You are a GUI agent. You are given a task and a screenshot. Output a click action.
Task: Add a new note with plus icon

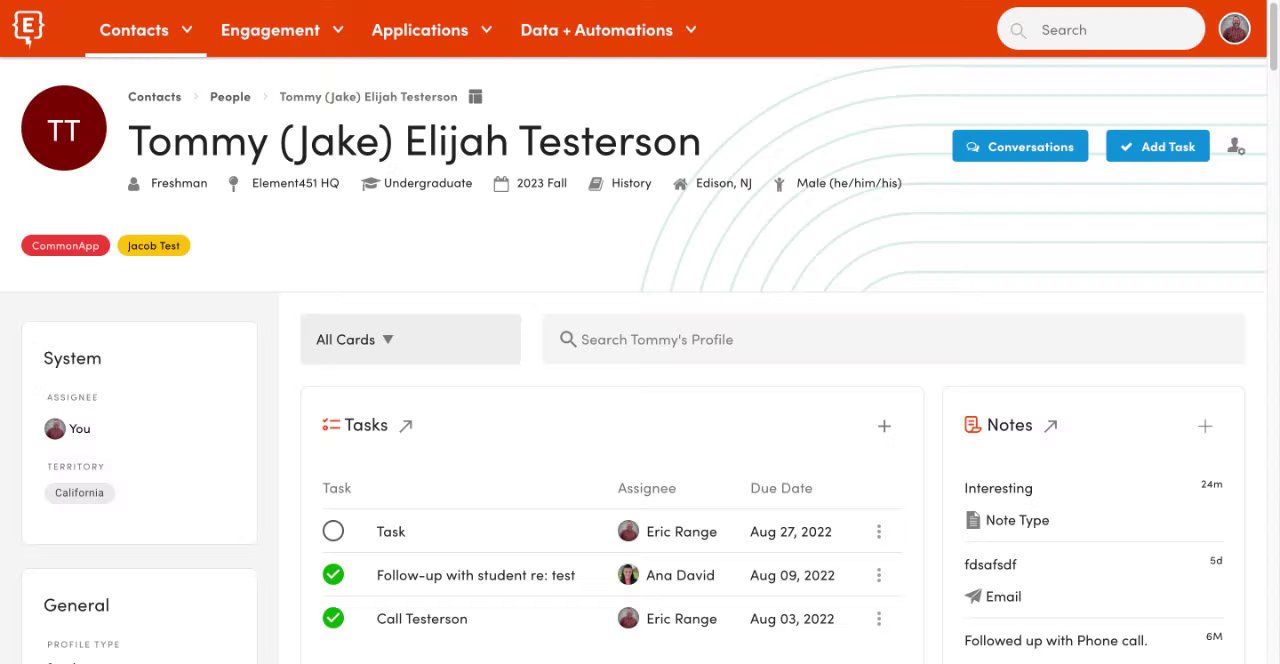pos(1205,426)
